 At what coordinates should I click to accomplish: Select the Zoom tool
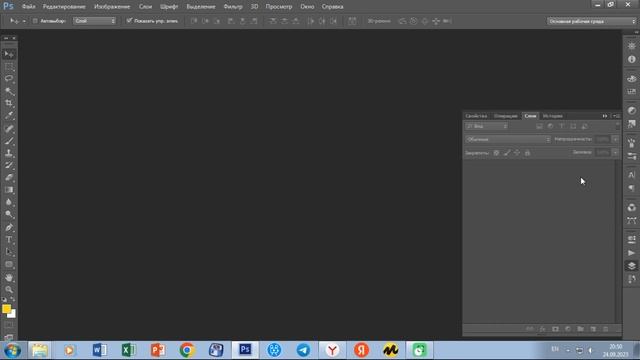9,290
